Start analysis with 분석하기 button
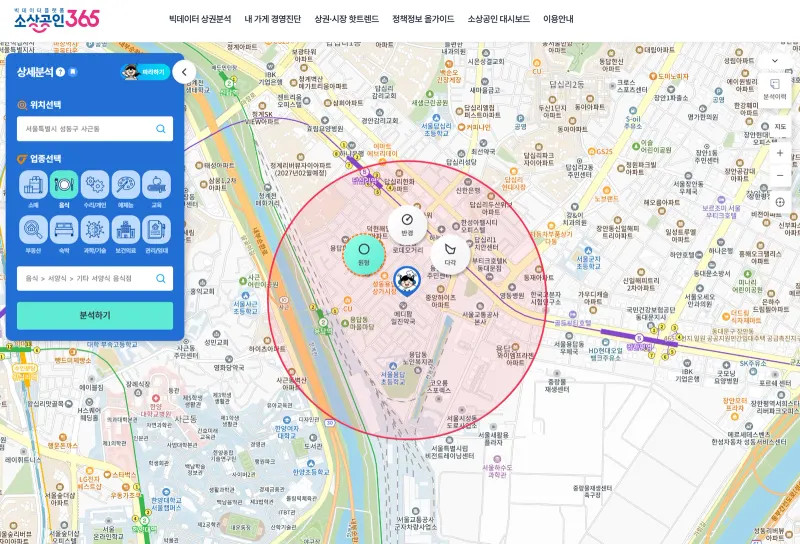This screenshot has height=544, width=800. coord(95,315)
